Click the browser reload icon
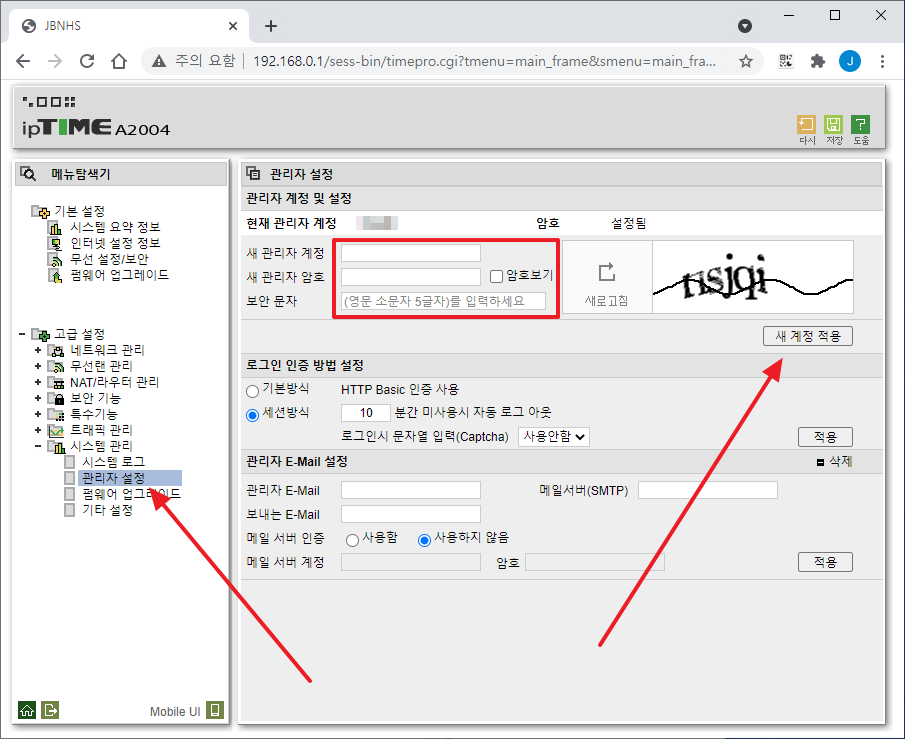 87,61
